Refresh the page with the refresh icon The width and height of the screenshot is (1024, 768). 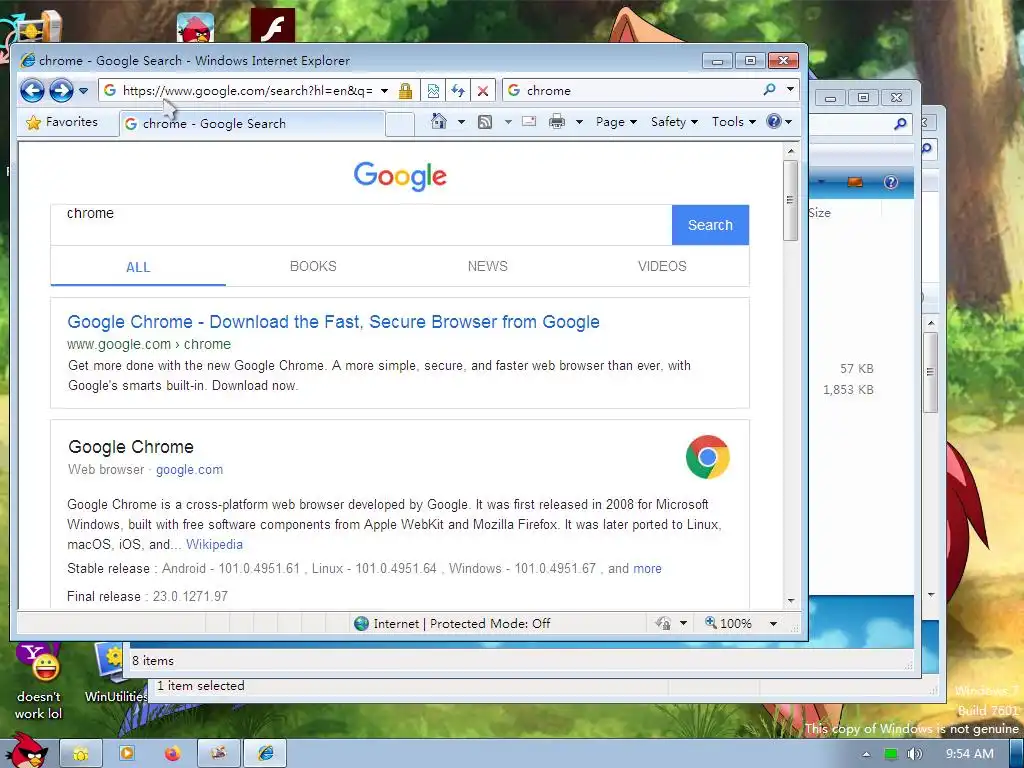point(458,91)
